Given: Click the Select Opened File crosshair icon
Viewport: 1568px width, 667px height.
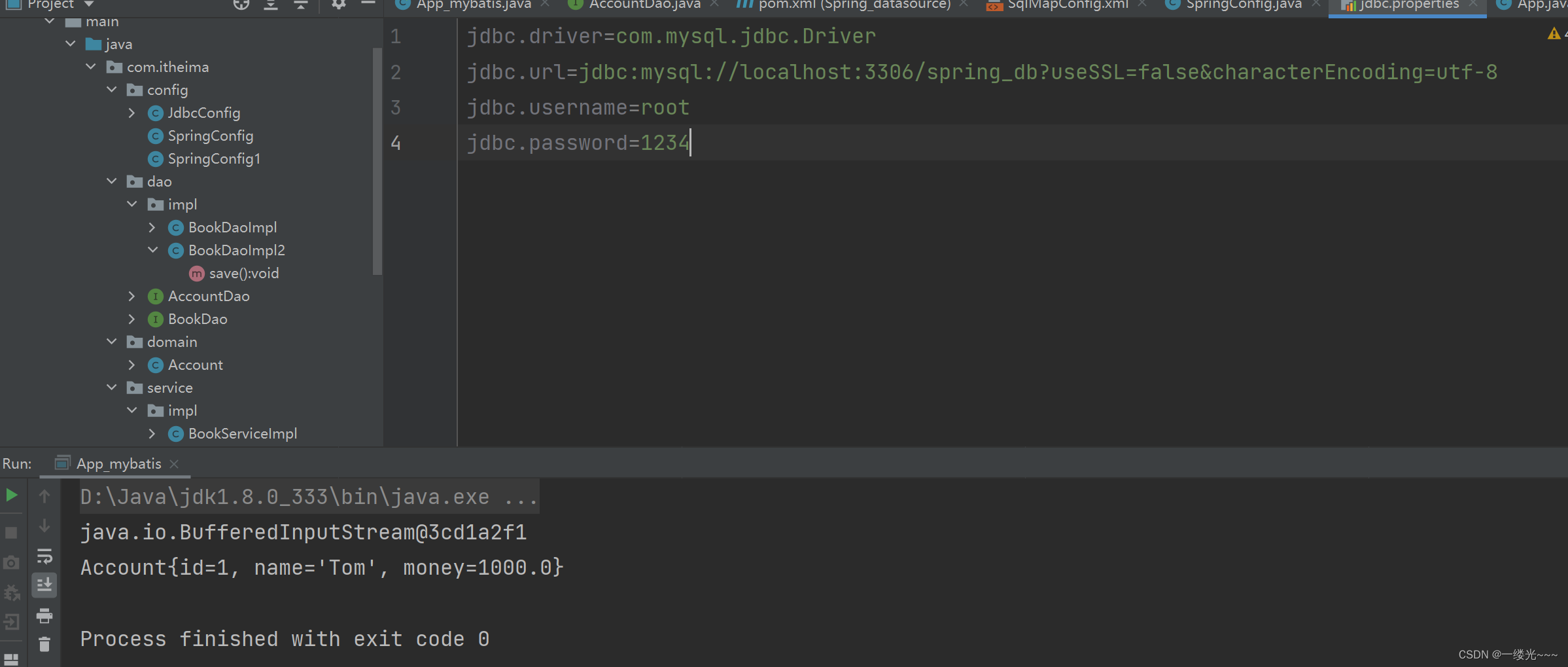Looking at the screenshot, I should [241, 5].
